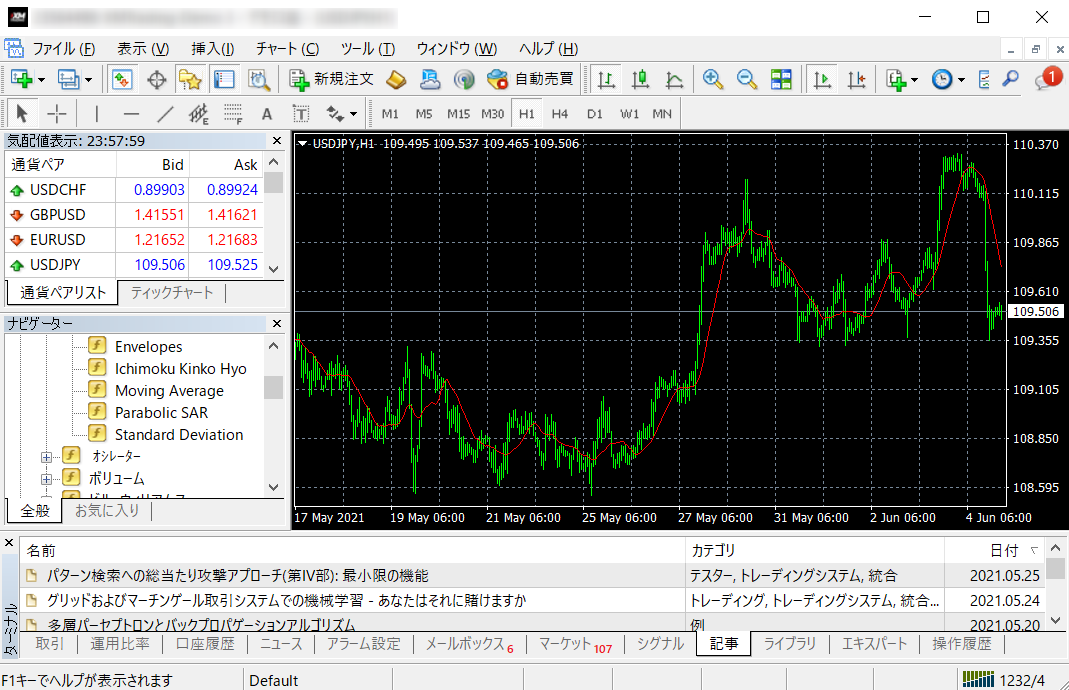Open the profiles dropdown arrow
This screenshot has height=690, width=1069.
[x=89, y=80]
